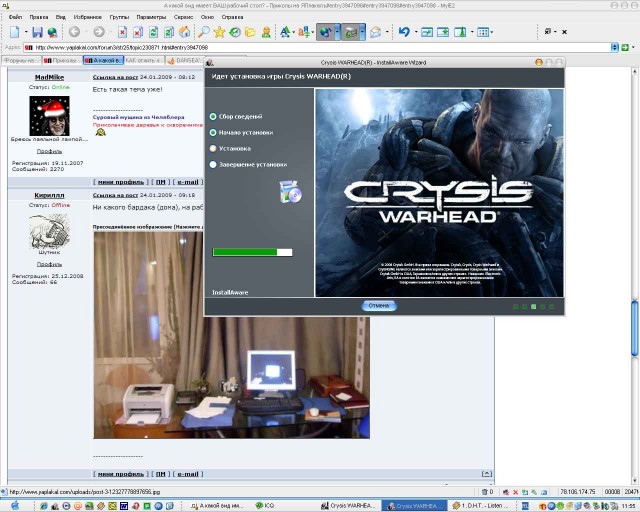Select the Сбор сведений step indicator
The height and width of the screenshot is (512, 640).
click(213, 117)
